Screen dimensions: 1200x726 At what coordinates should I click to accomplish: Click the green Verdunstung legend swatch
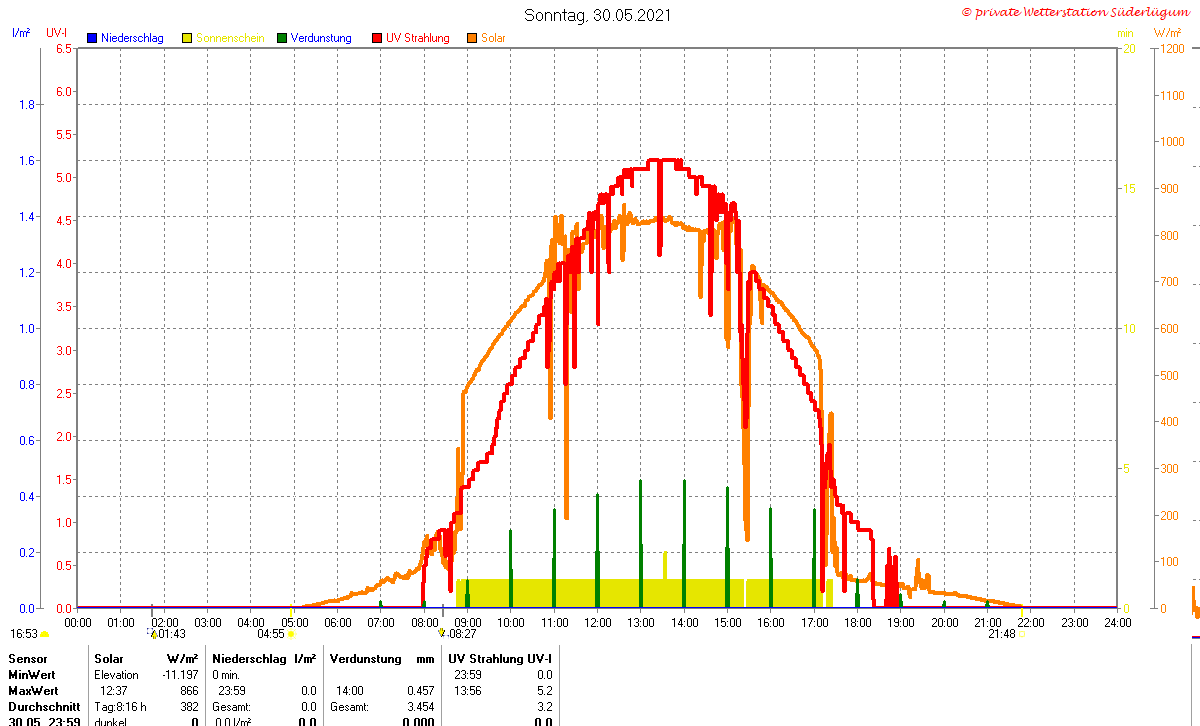point(282,38)
